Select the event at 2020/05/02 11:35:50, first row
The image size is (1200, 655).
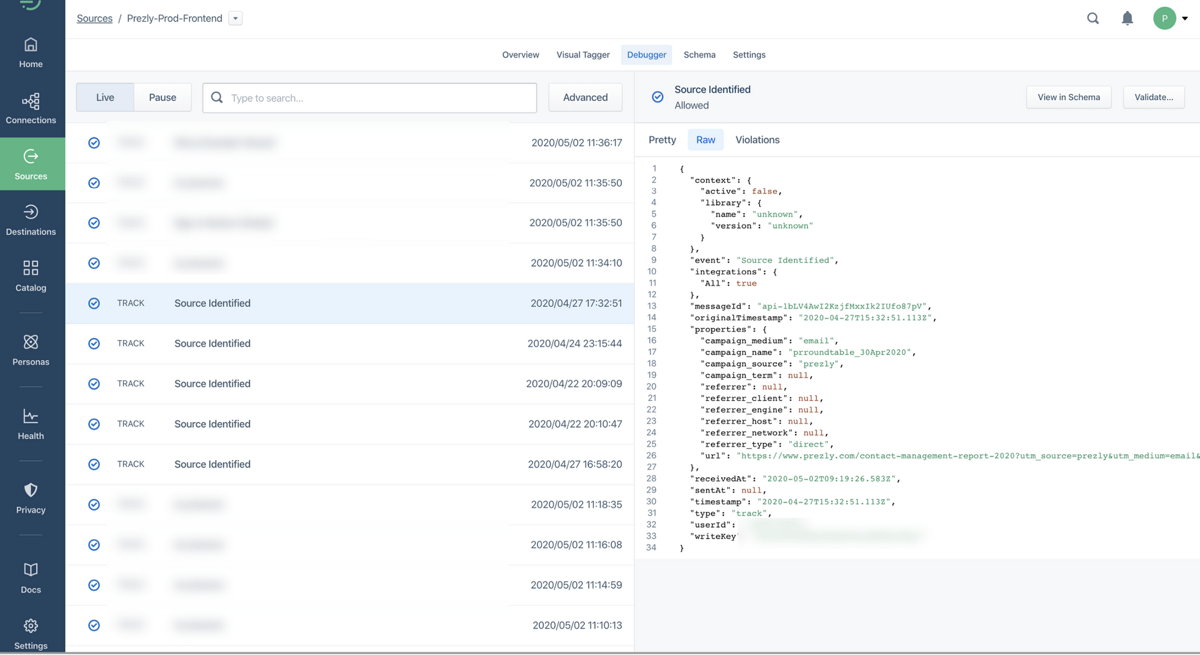pyautogui.click(x=350, y=183)
